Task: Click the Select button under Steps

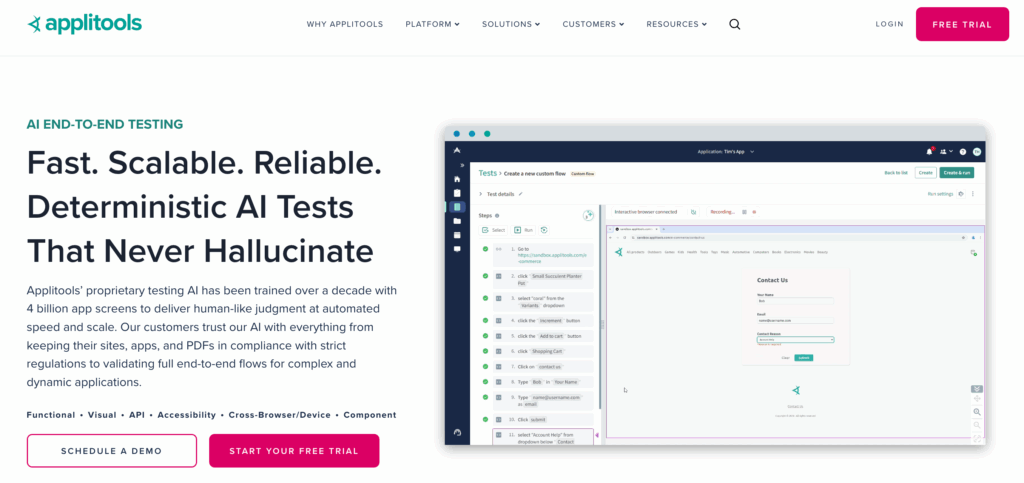Action: 493,230
